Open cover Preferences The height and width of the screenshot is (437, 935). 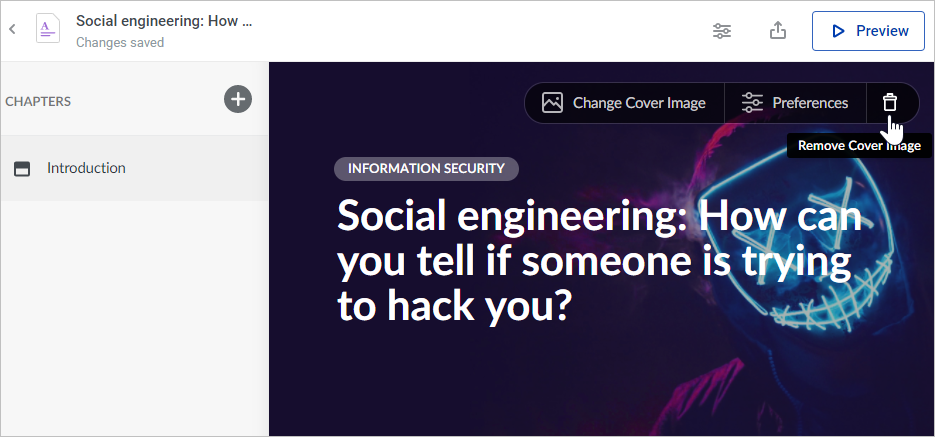tap(795, 103)
